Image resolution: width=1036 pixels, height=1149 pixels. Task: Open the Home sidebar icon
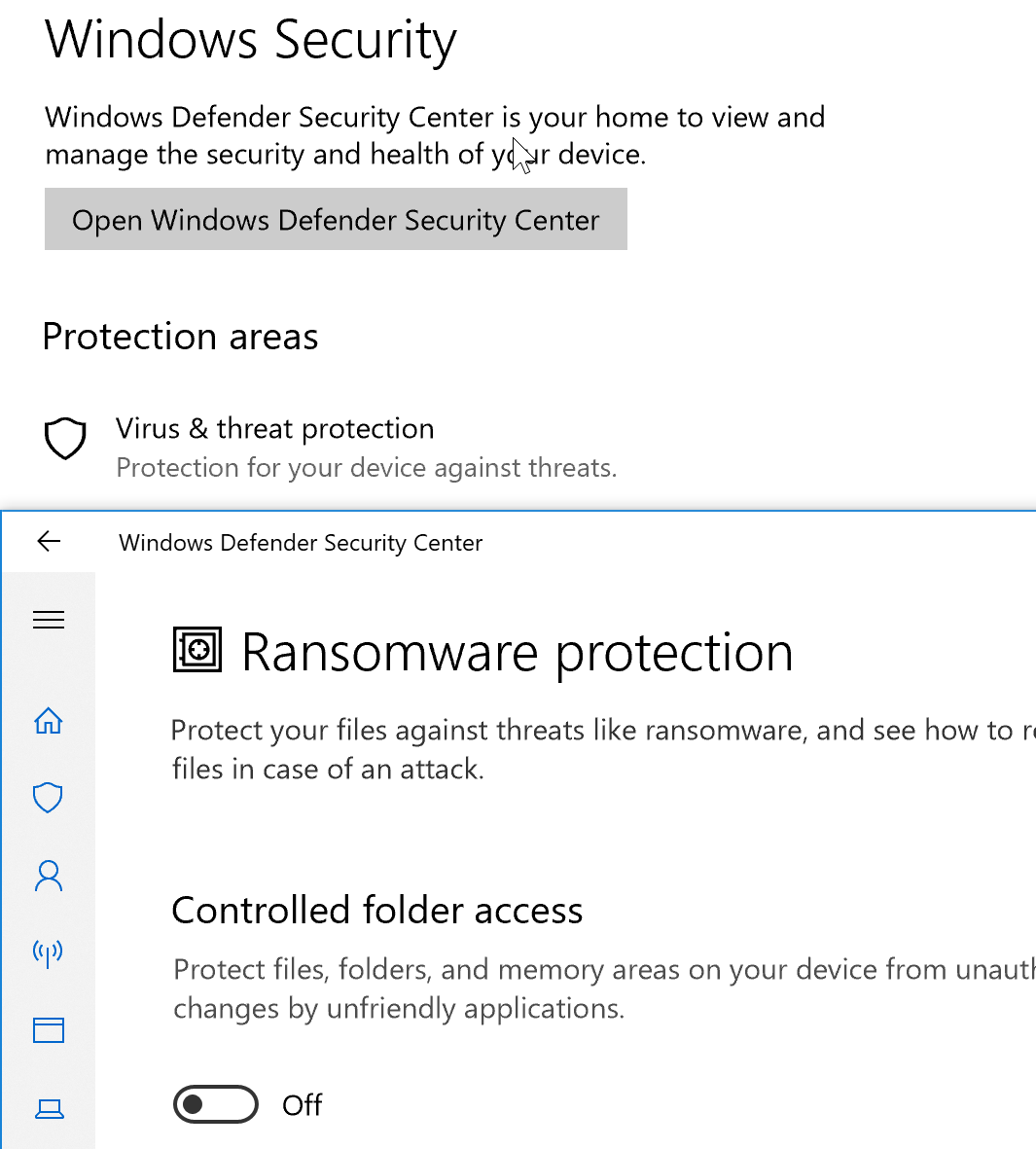click(49, 721)
